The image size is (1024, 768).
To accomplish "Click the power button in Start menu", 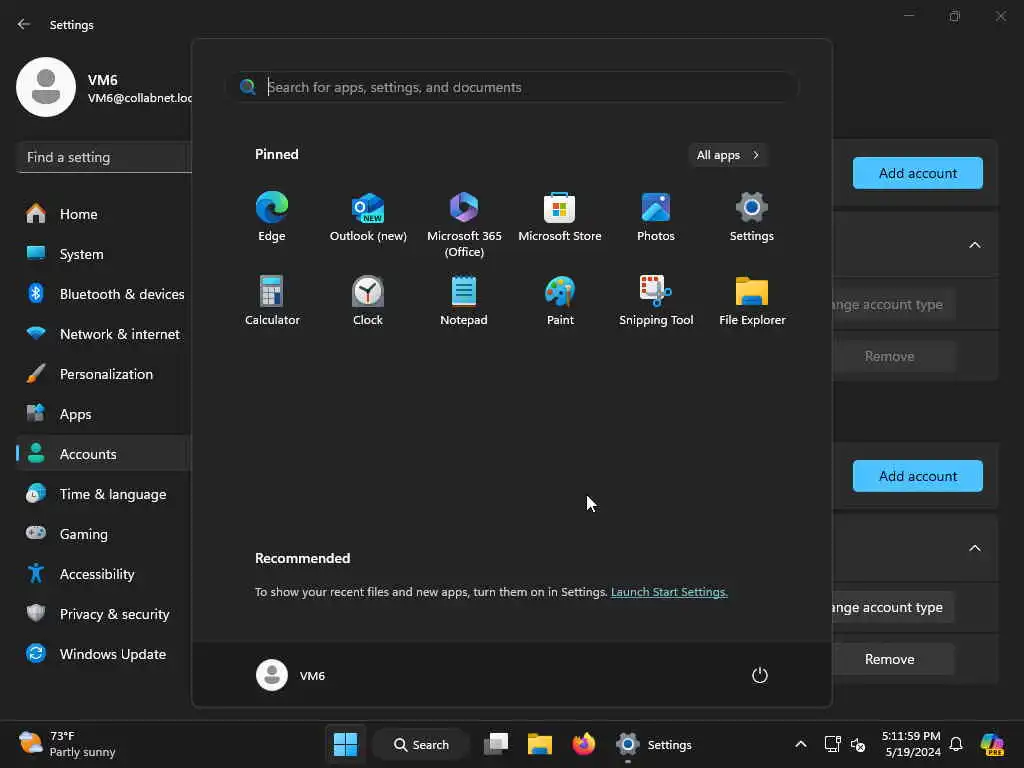I will (760, 675).
